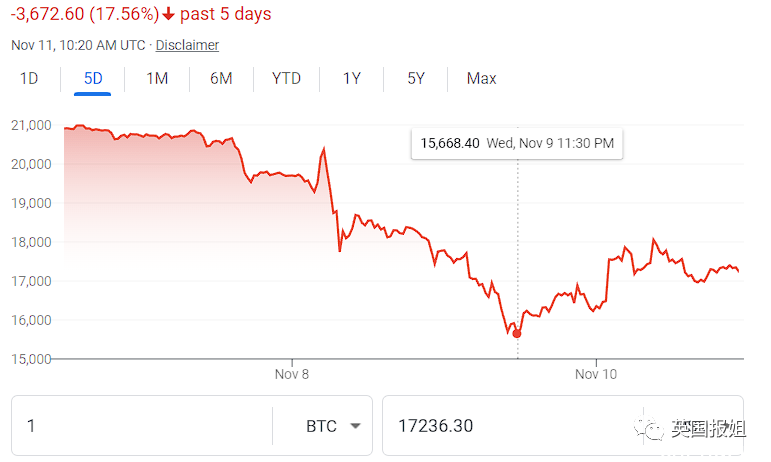This screenshot has height=462, width=771.
Task: Open the Disclaimer link
Action: [187, 45]
